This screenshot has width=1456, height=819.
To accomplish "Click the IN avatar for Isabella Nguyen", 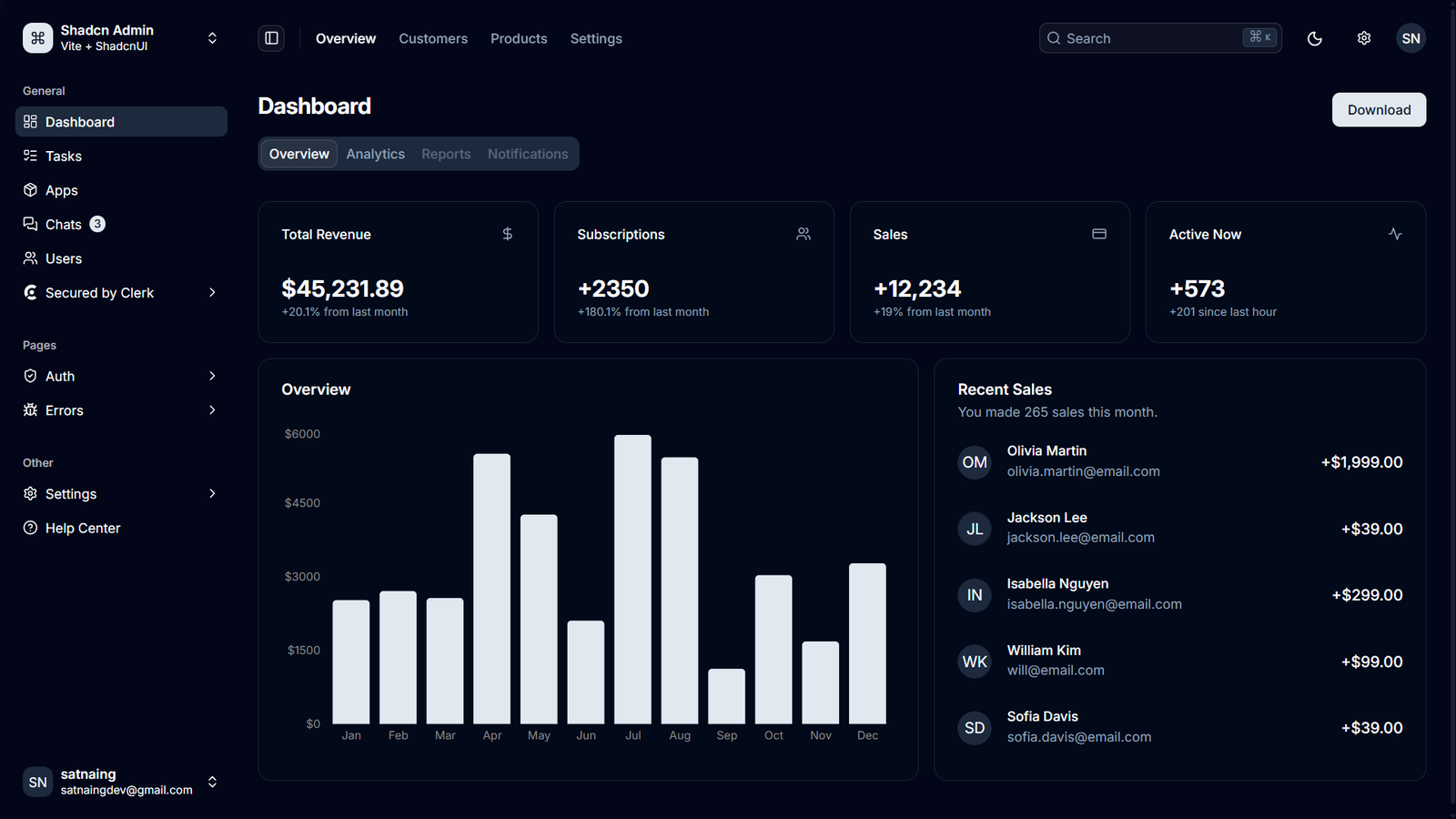I will 975,595.
